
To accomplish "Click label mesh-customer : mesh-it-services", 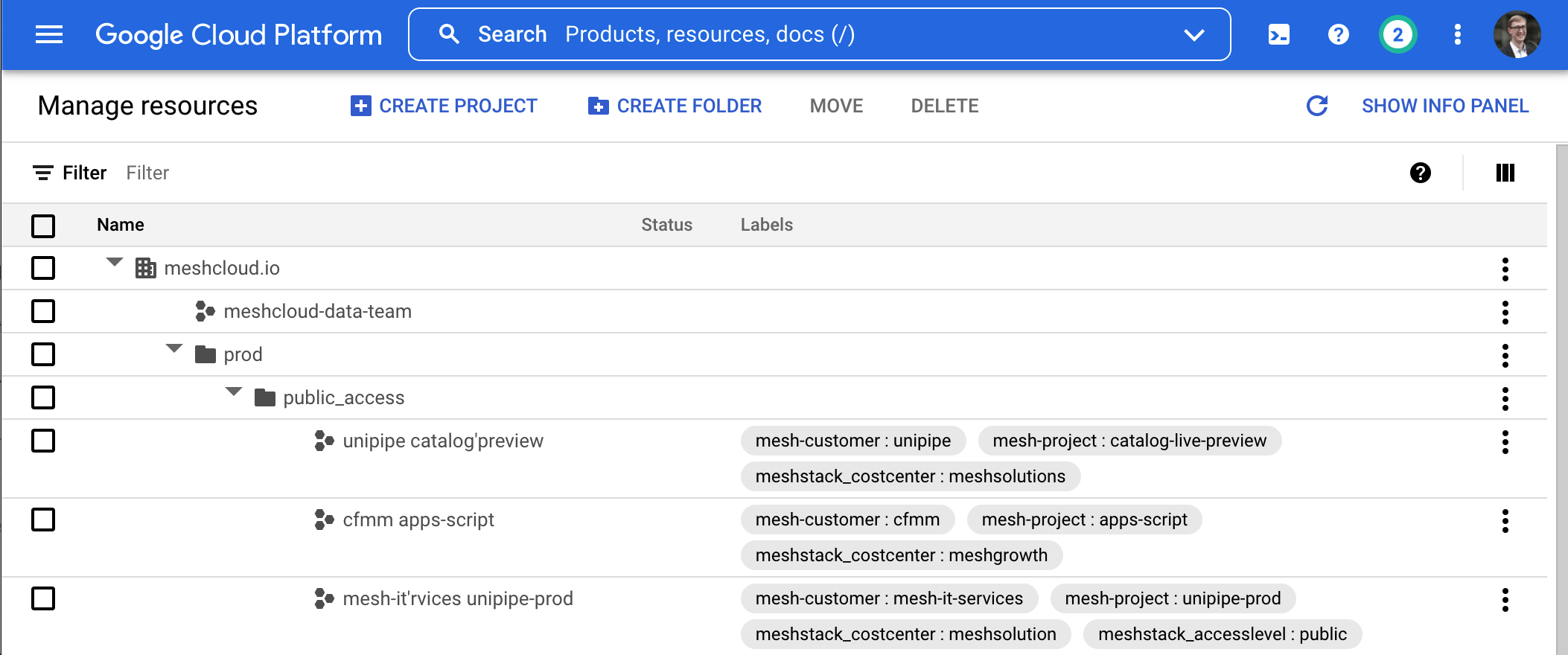I will pos(889,598).
